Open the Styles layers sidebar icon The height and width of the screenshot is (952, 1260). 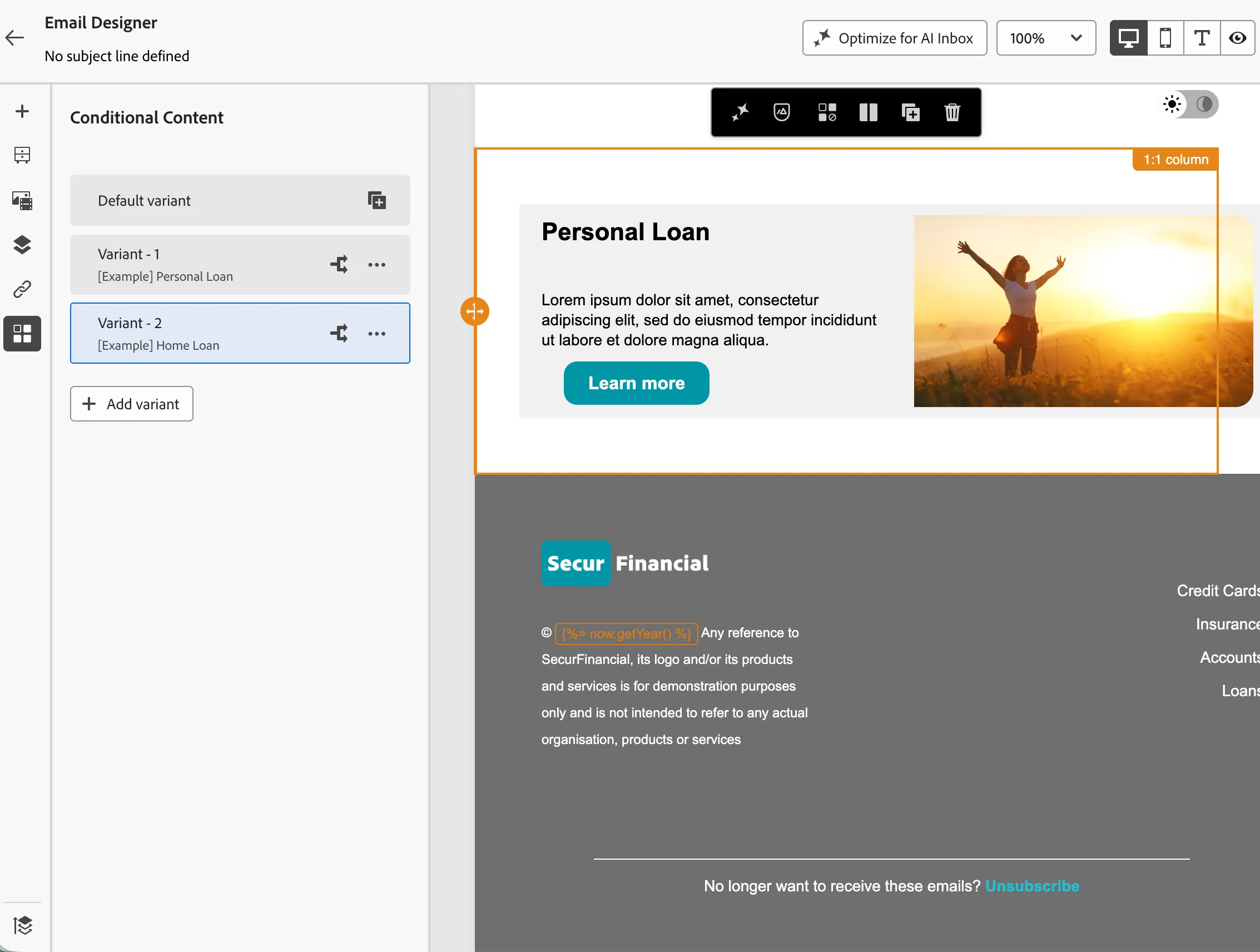(x=22, y=245)
